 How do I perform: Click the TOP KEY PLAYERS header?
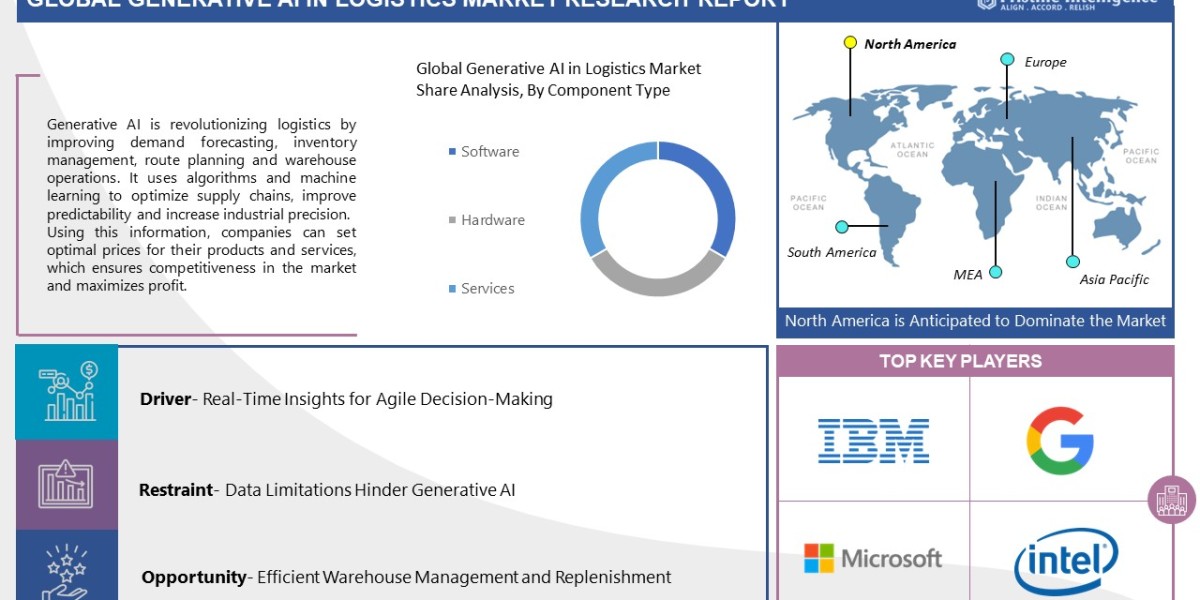click(960, 361)
